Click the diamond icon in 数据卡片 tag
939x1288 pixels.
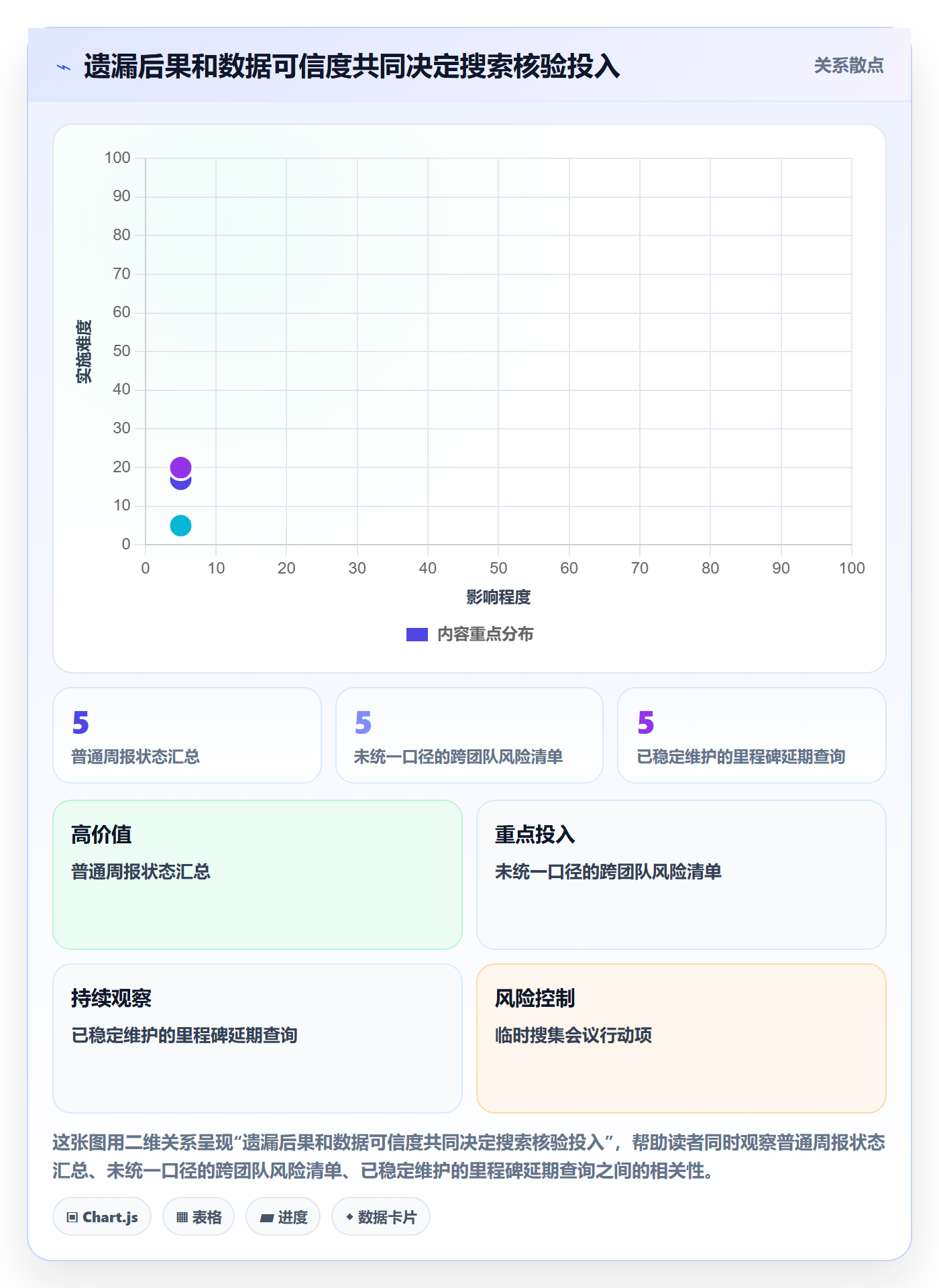[349, 1216]
